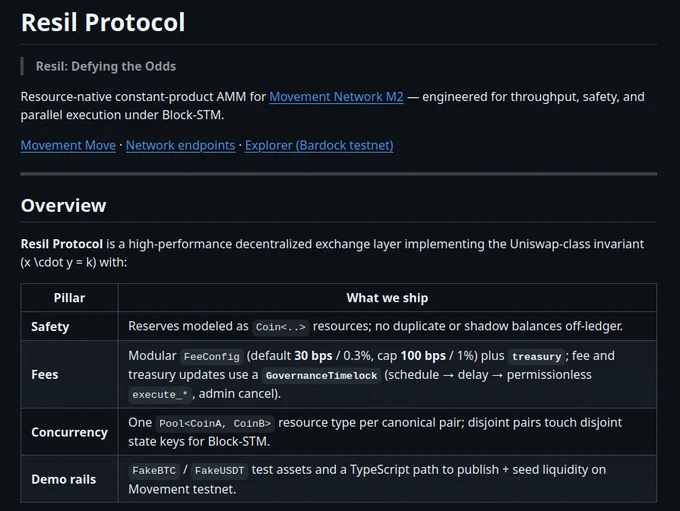
Task: Click the Resil Protocol main heading
Action: coord(103,23)
